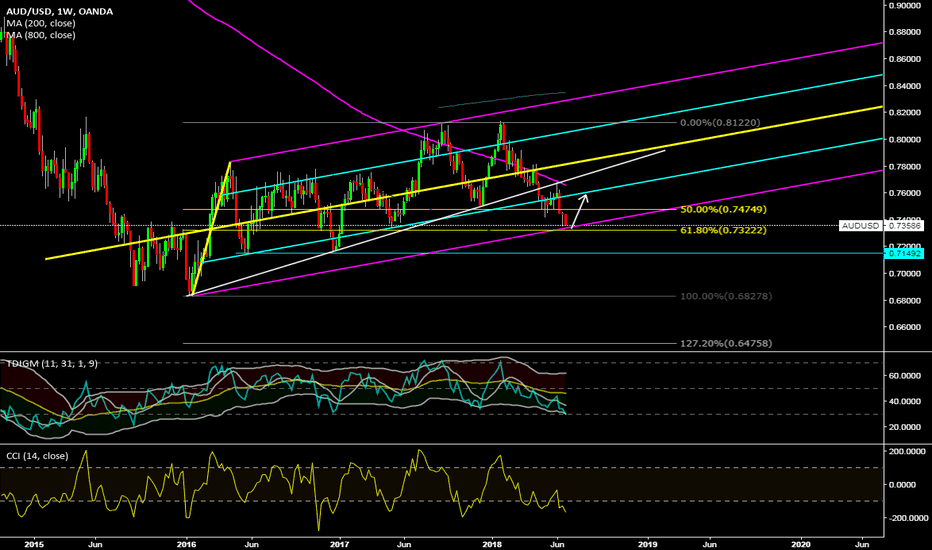Click the 0.78000 price axis label
The height and width of the screenshot is (550, 932).
[904, 166]
